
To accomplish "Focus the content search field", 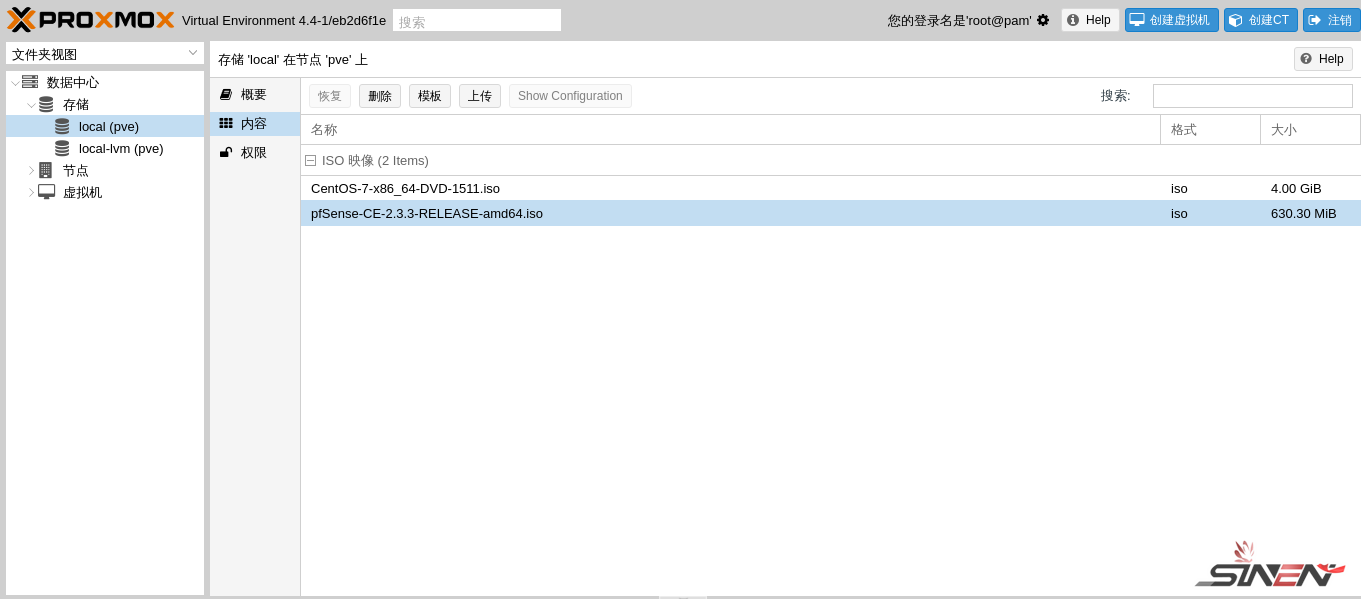I will (x=1253, y=96).
